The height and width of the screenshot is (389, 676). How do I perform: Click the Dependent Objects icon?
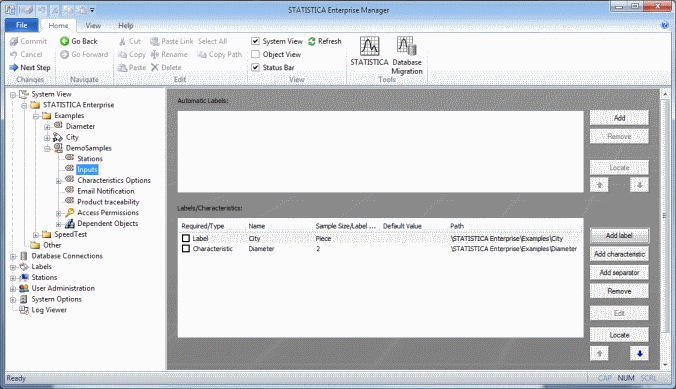[x=69, y=223]
